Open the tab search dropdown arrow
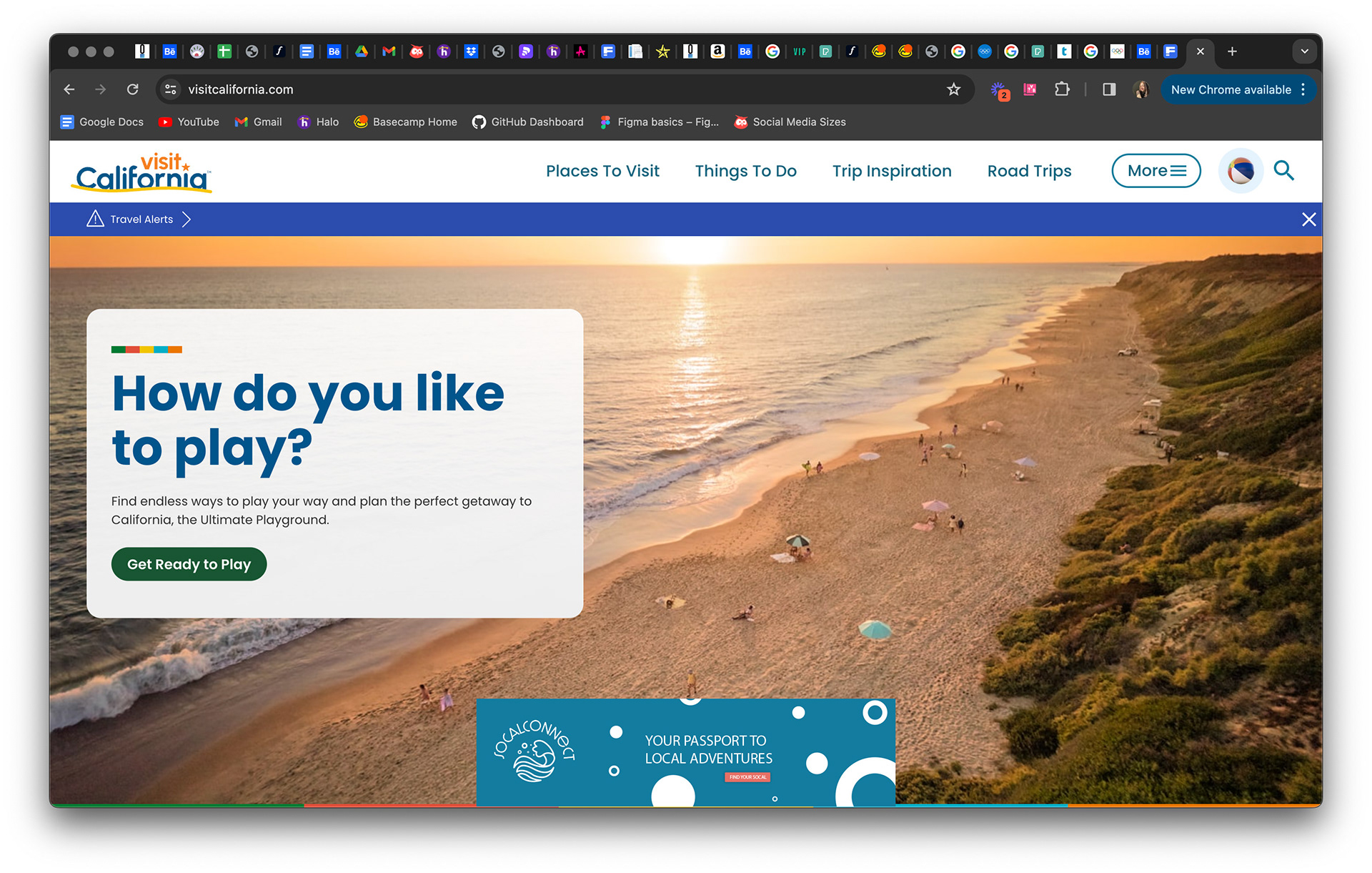1372x873 pixels. (1304, 51)
